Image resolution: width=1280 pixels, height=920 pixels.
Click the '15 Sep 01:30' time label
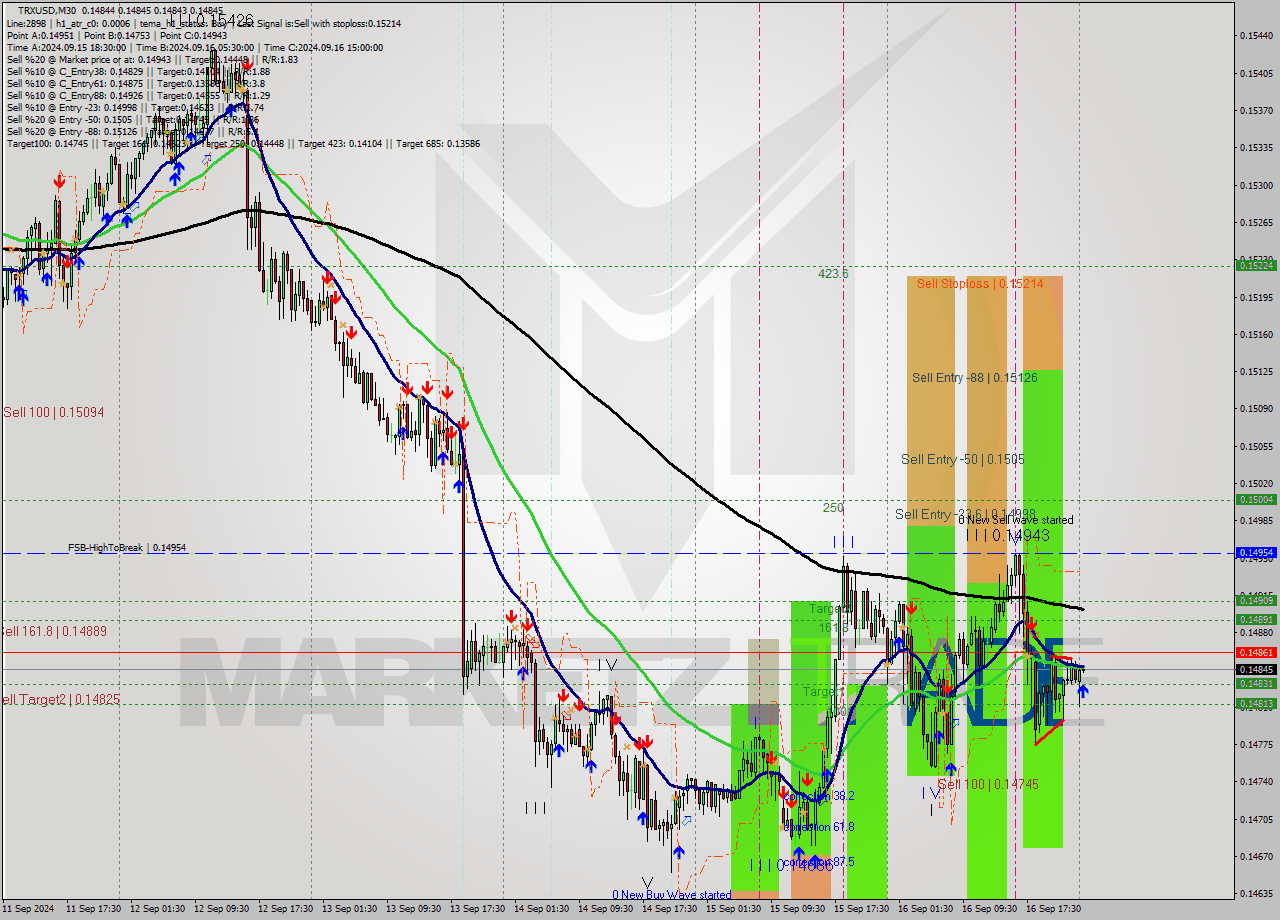[x=733, y=909]
